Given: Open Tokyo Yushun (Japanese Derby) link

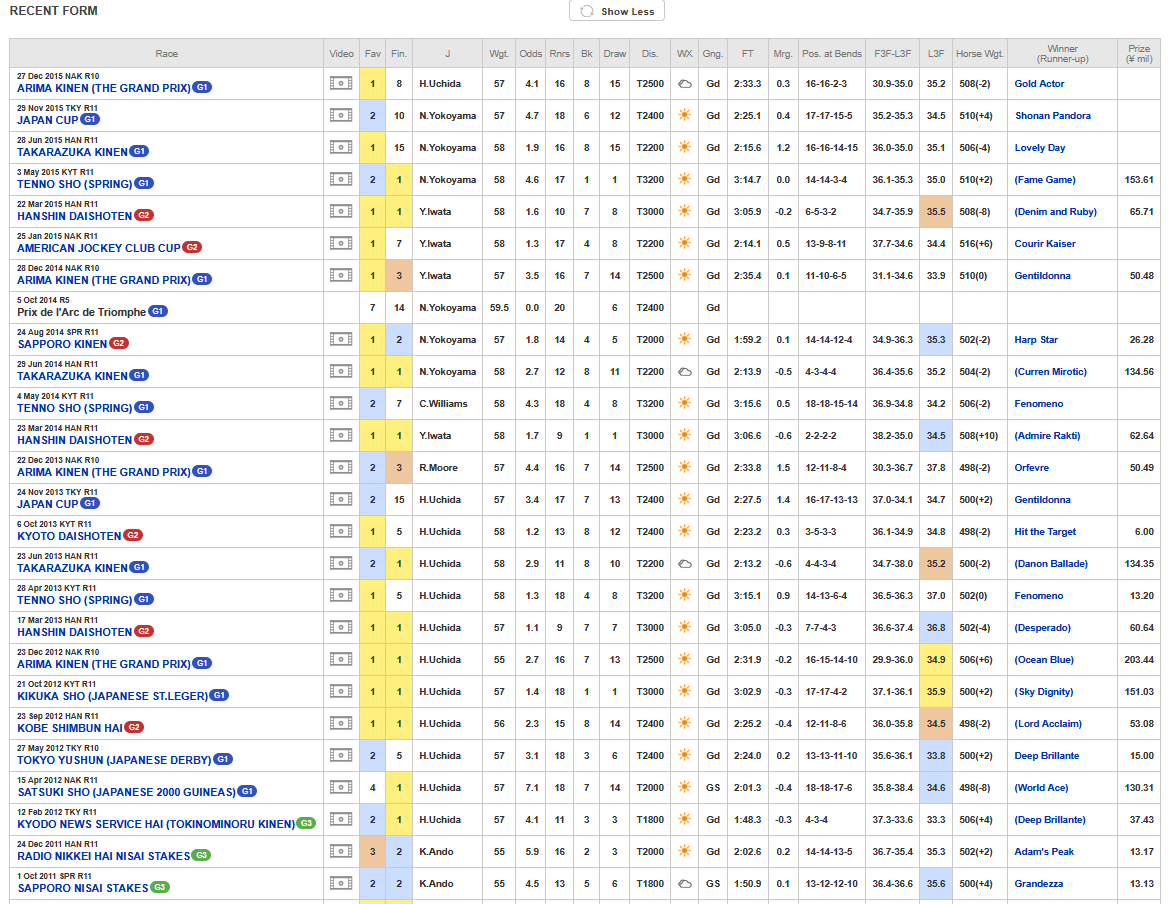Looking at the screenshot, I should click(114, 760).
